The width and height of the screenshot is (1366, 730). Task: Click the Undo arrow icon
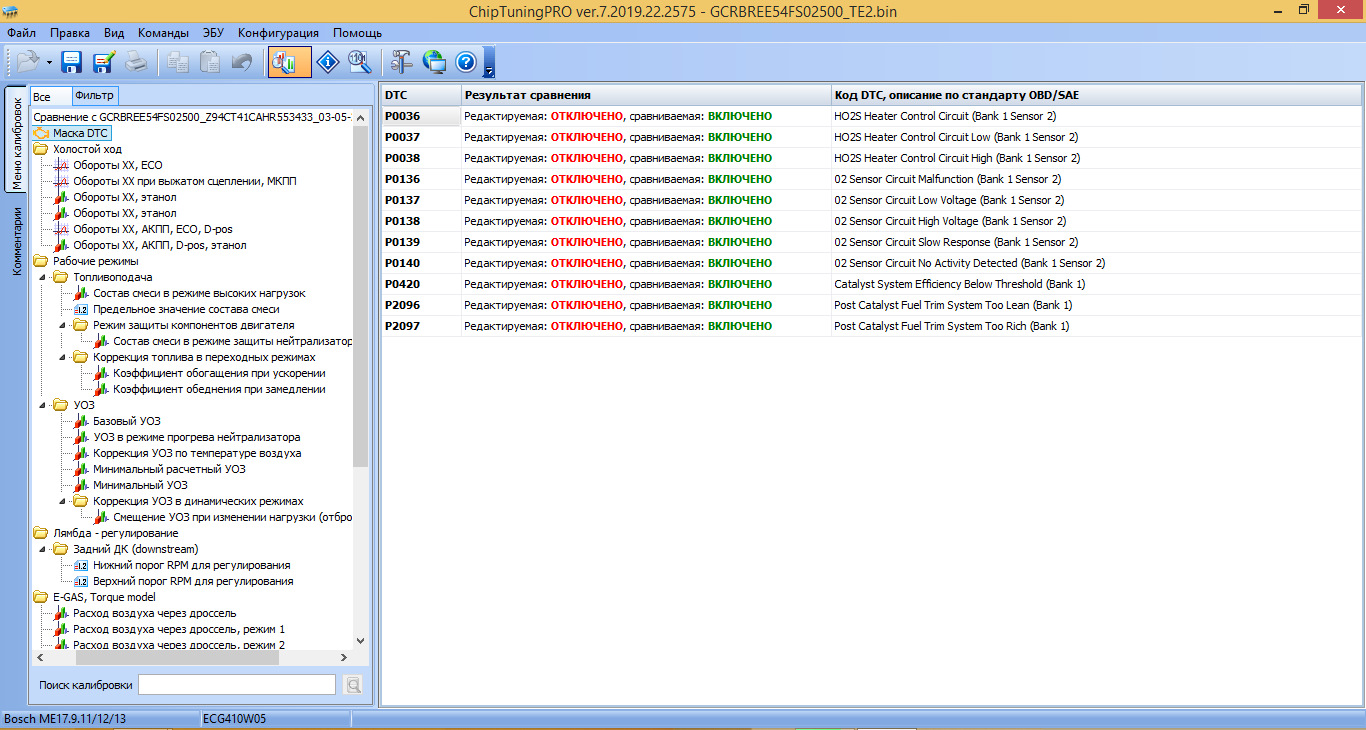click(x=242, y=62)
